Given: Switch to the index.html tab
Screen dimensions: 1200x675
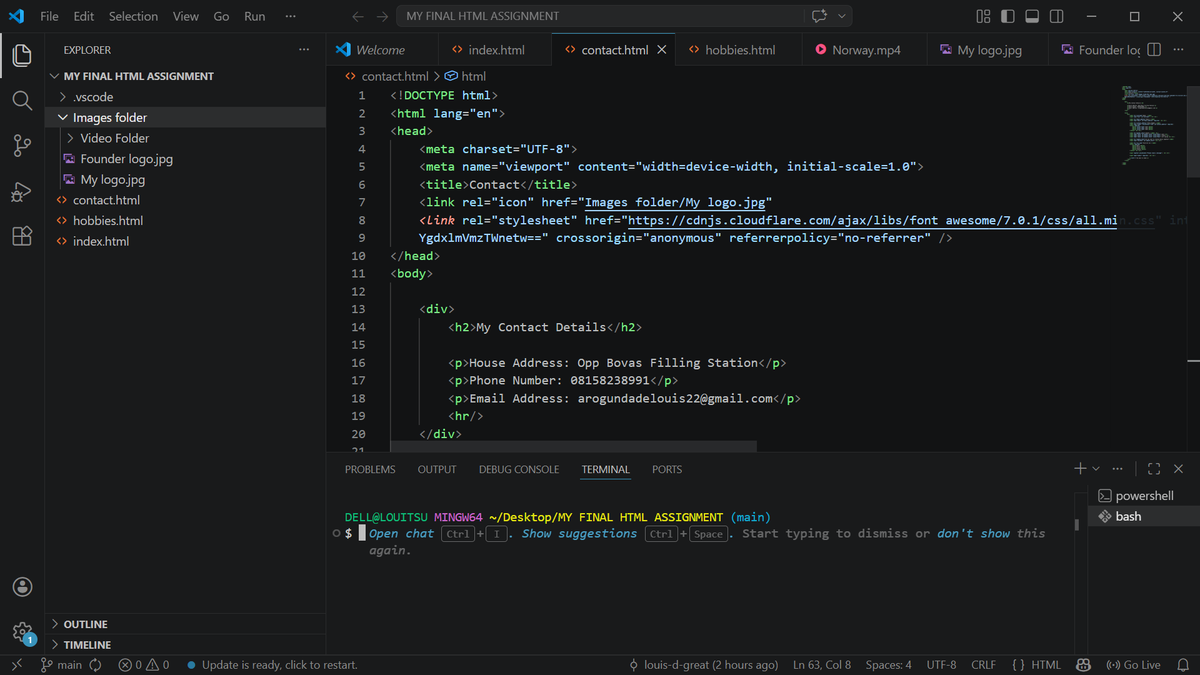Looking at the screenshot, I should [x=495, y=50].
